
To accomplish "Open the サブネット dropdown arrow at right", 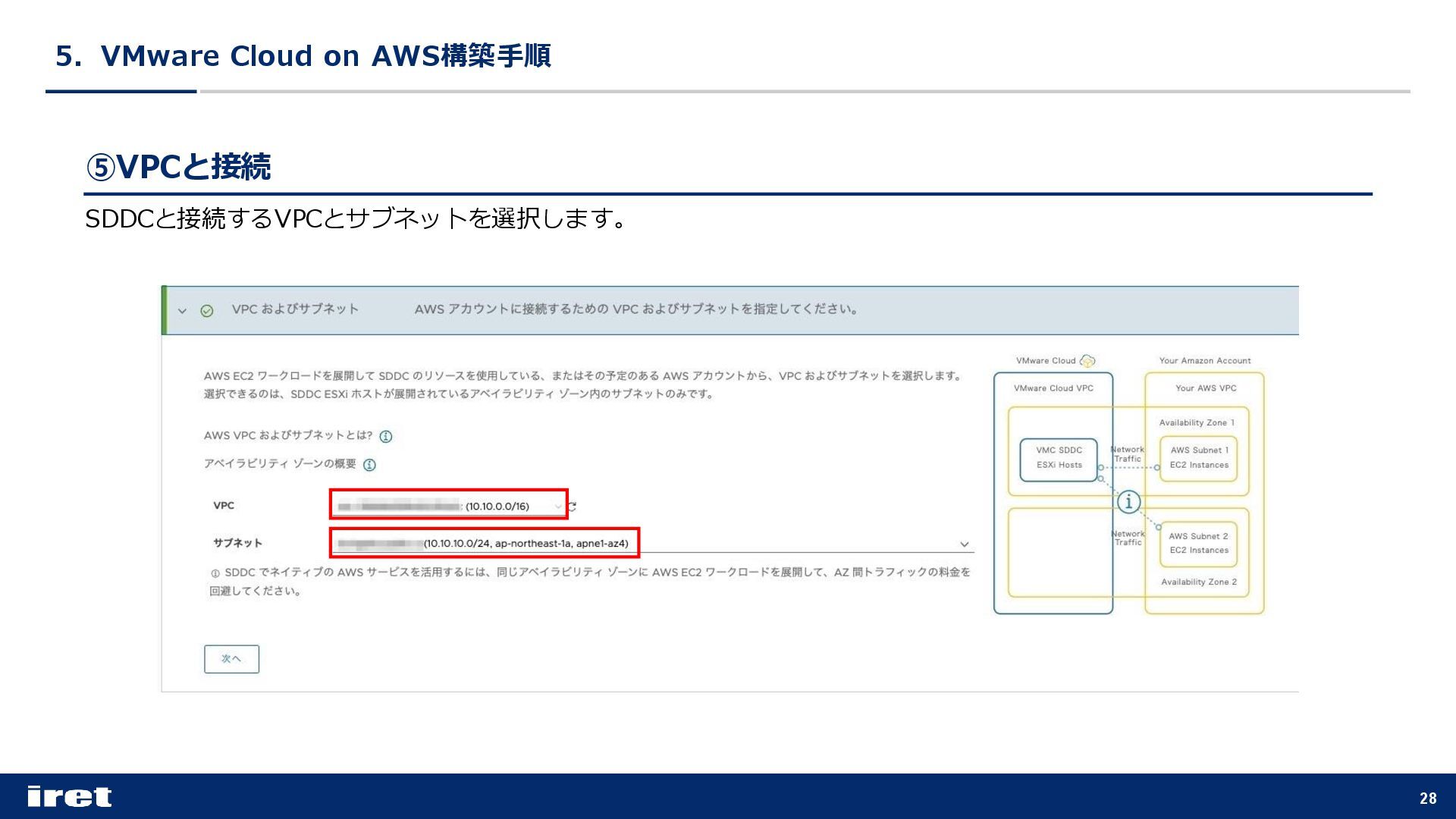I will (x=964, y=544).
